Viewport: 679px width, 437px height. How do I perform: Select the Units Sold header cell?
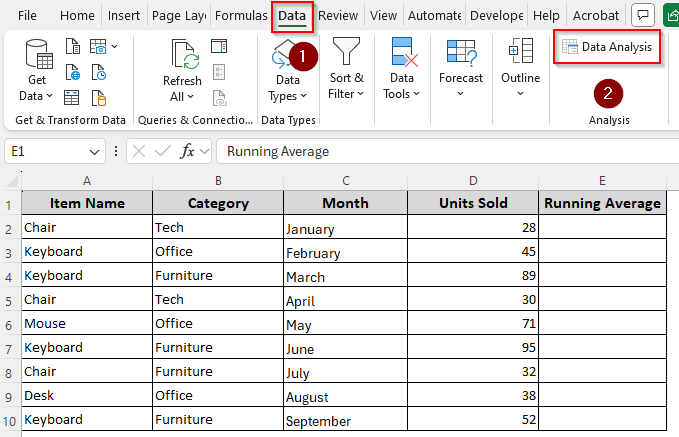coord(473,203)
